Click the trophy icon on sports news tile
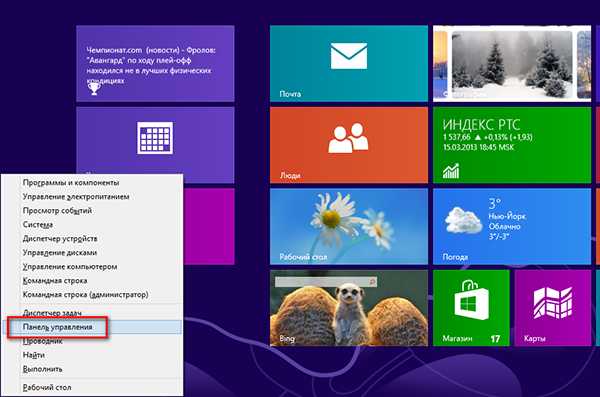Screen dimensions: 600x397 [94, 89]
